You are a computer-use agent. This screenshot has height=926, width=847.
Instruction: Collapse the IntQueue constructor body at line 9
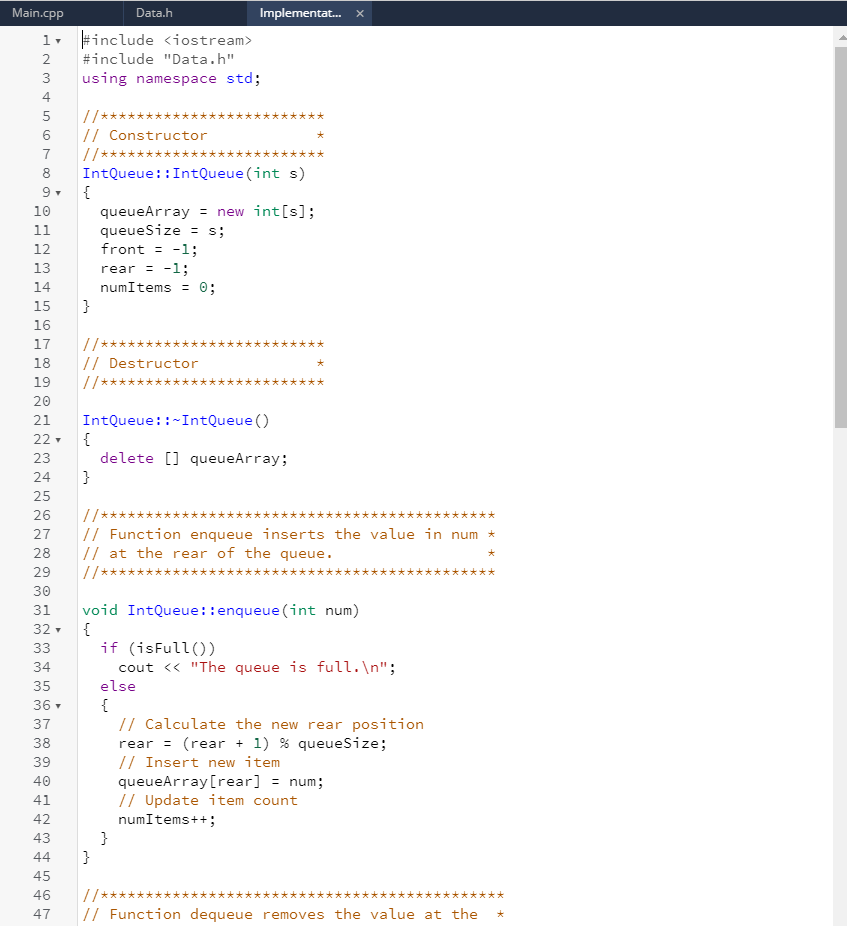click(60, 191)
